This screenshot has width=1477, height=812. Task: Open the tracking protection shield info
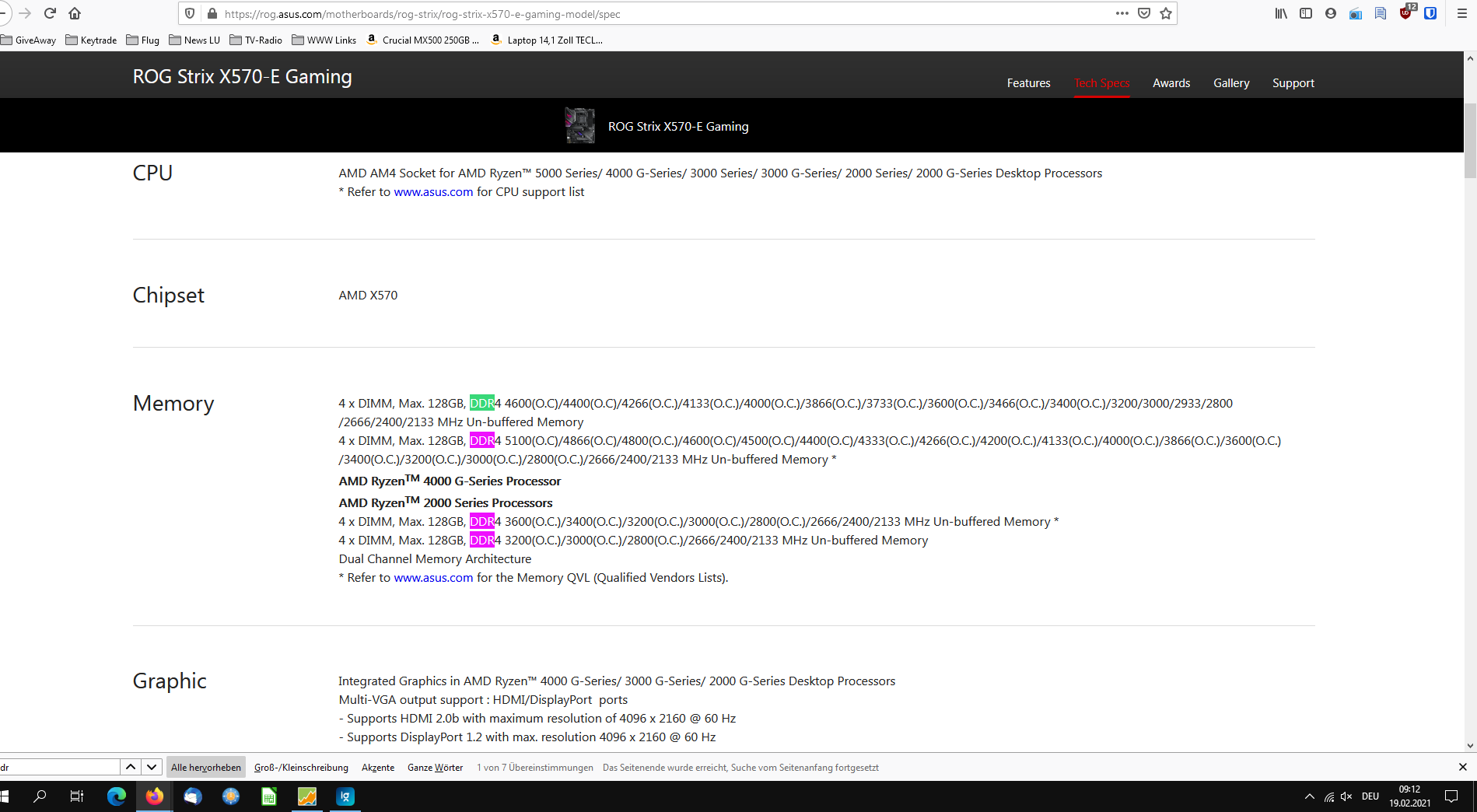190,13
